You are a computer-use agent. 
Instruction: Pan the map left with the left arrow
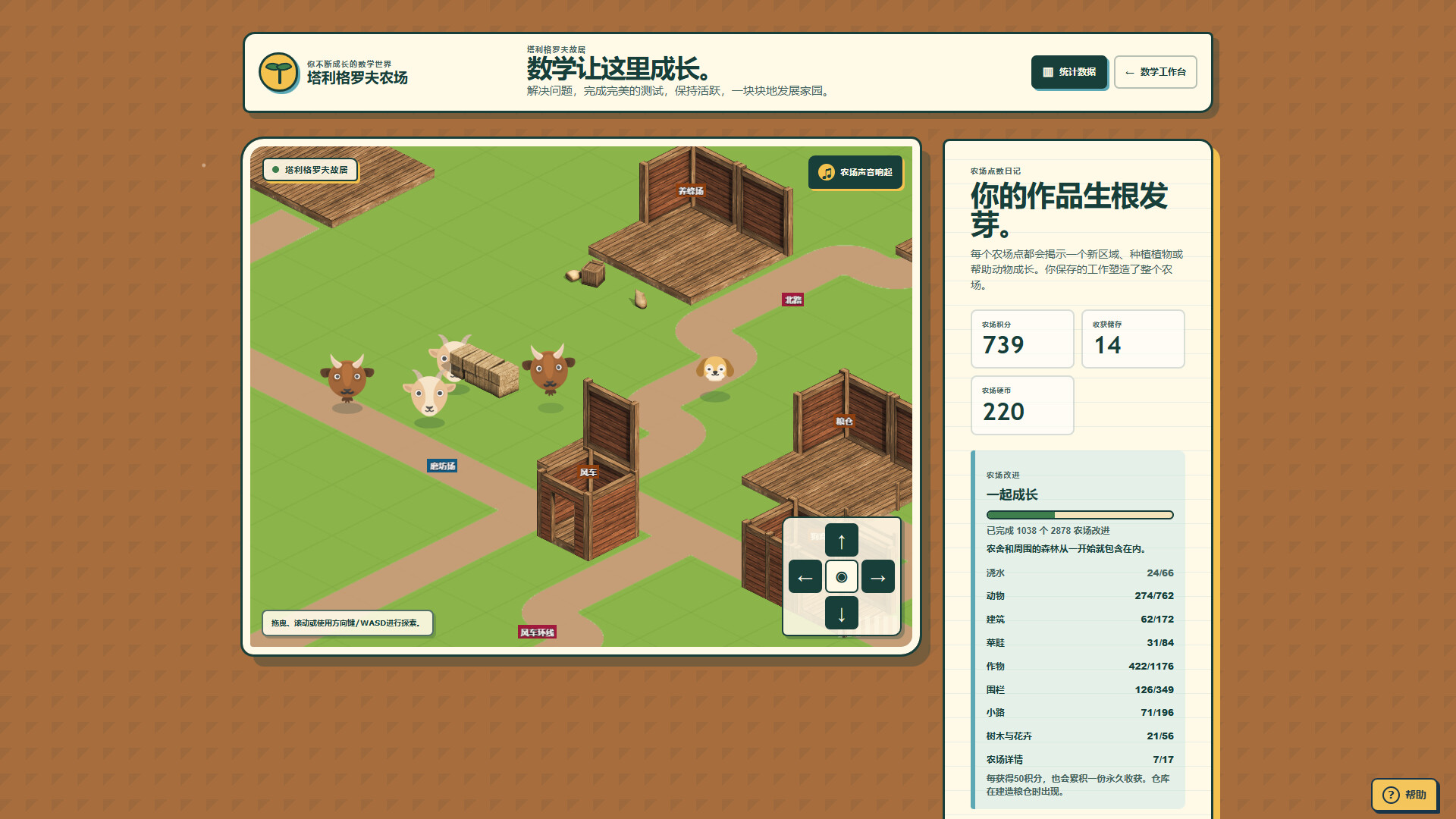[x=805, y=577]
